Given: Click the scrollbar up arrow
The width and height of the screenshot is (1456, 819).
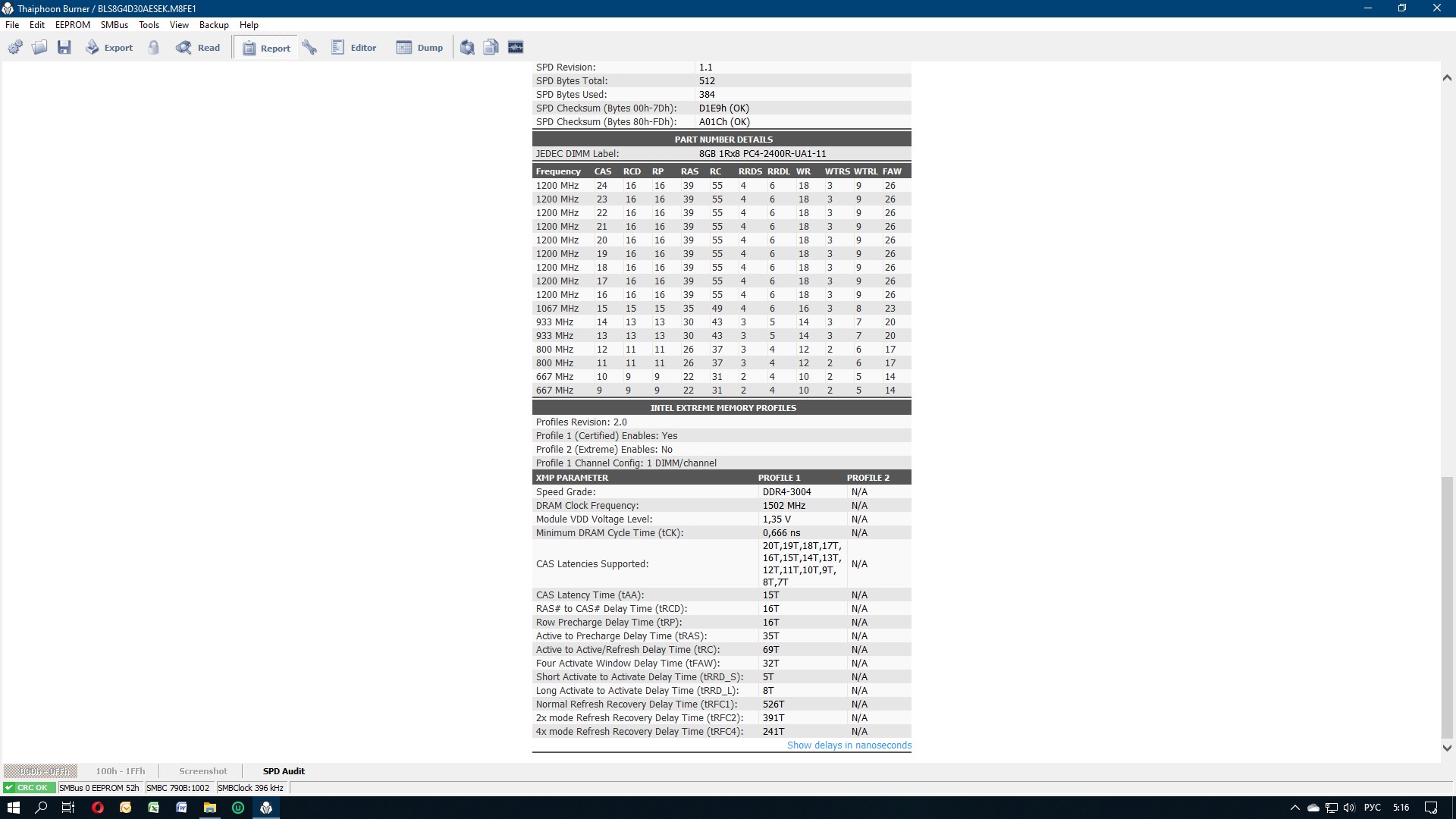Looking at the screenshot, I should (1447, 77).
